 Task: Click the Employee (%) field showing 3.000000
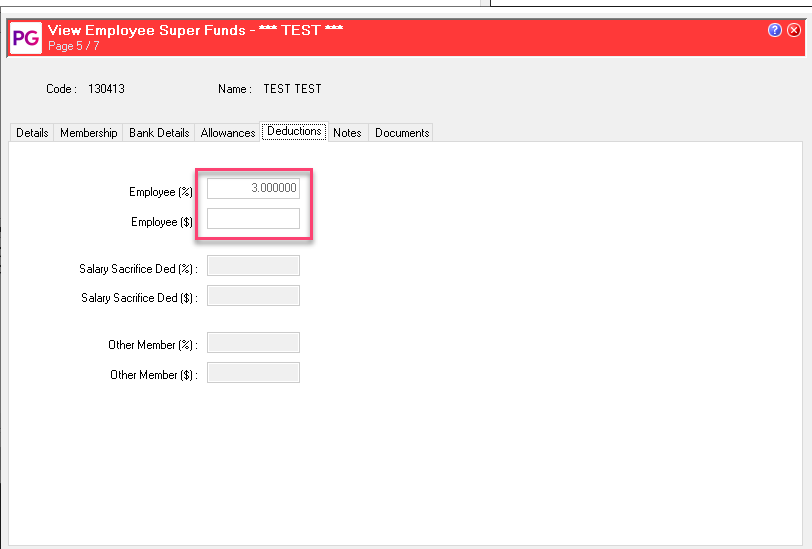(253, 189)
